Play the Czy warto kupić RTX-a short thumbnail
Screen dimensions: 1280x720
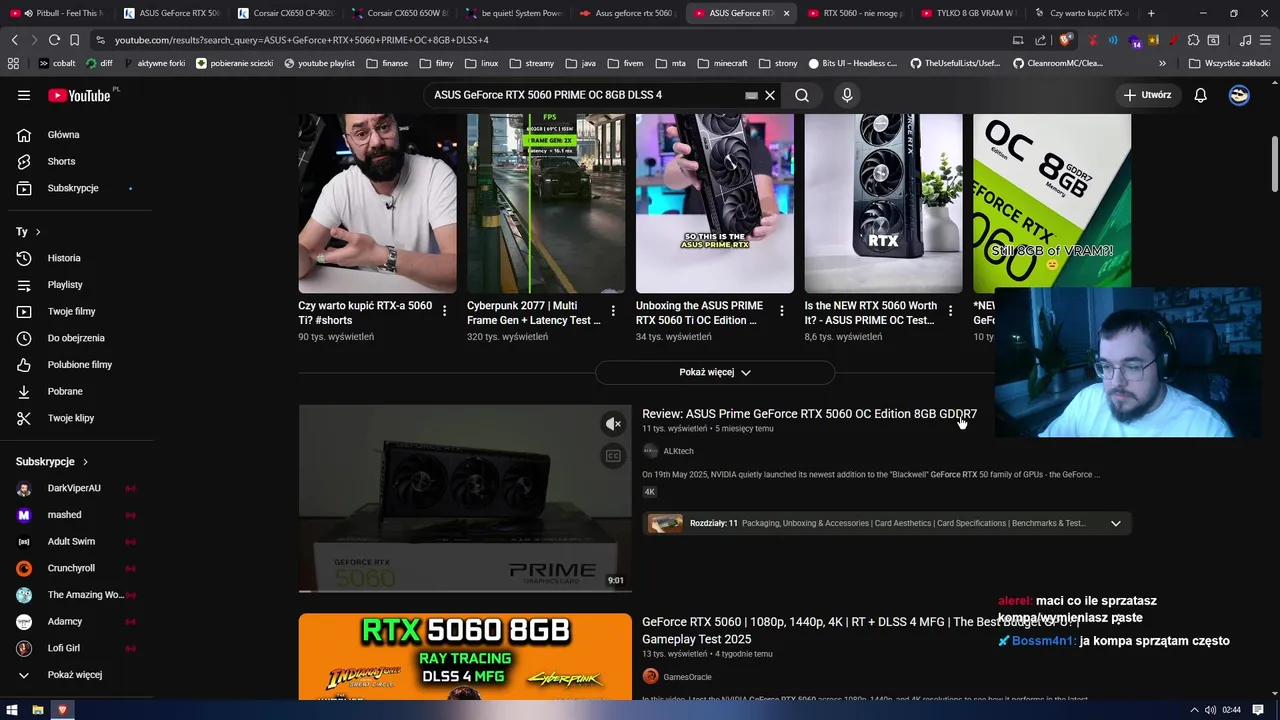coord(377,203)
